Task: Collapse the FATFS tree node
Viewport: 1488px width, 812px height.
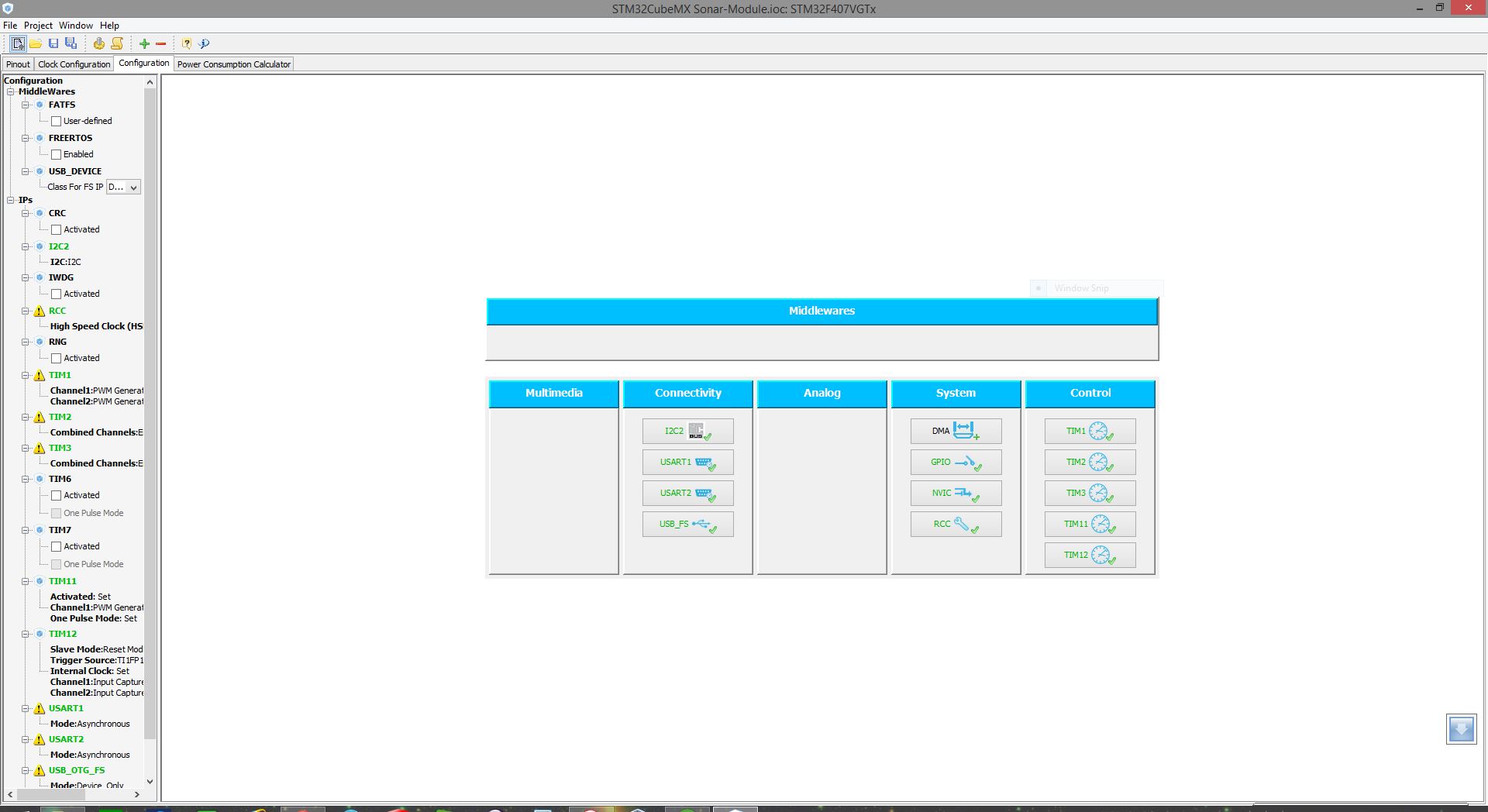Action: click(25, 105)
